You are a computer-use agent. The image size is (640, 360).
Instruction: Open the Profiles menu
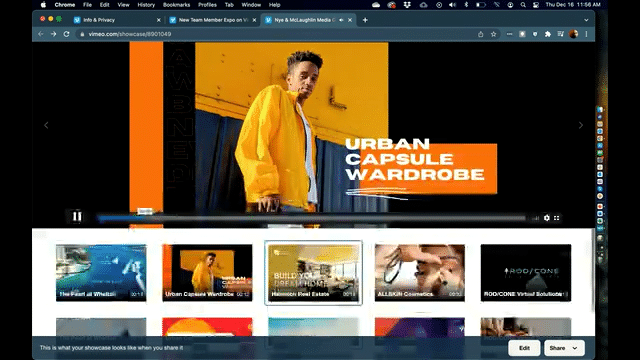[207, 5]
